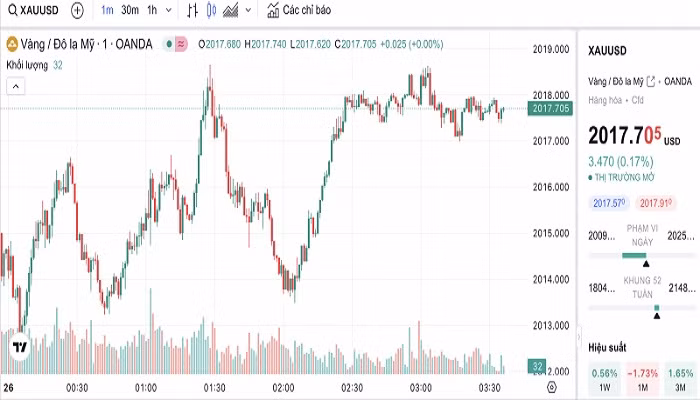The image size is (700, 400).
Task: Open the Vàng / Đô la Mỹ external link icon
Action: click(x=651, y=82)
